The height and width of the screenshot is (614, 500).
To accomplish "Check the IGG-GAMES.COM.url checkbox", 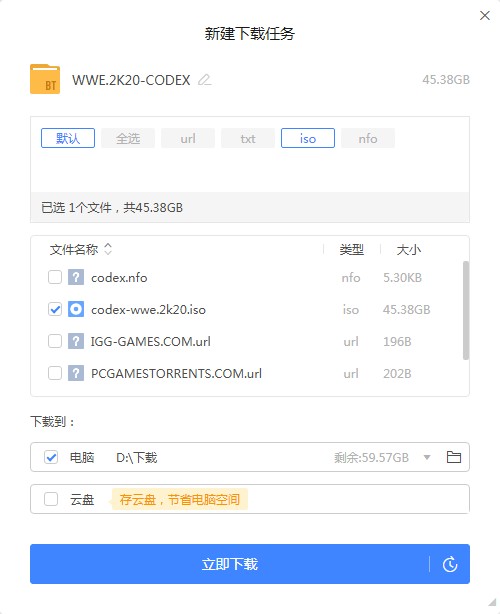I will click(55, 341).
